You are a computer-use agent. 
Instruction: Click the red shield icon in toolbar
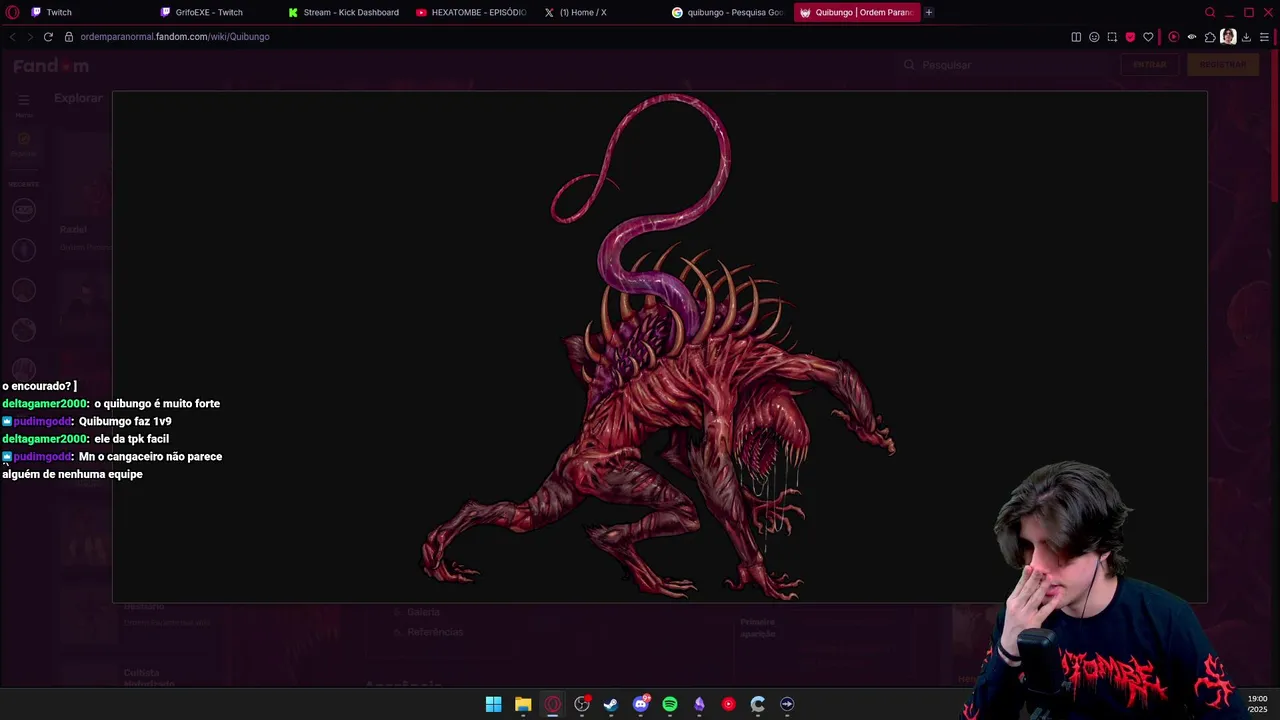(1130, 37)
